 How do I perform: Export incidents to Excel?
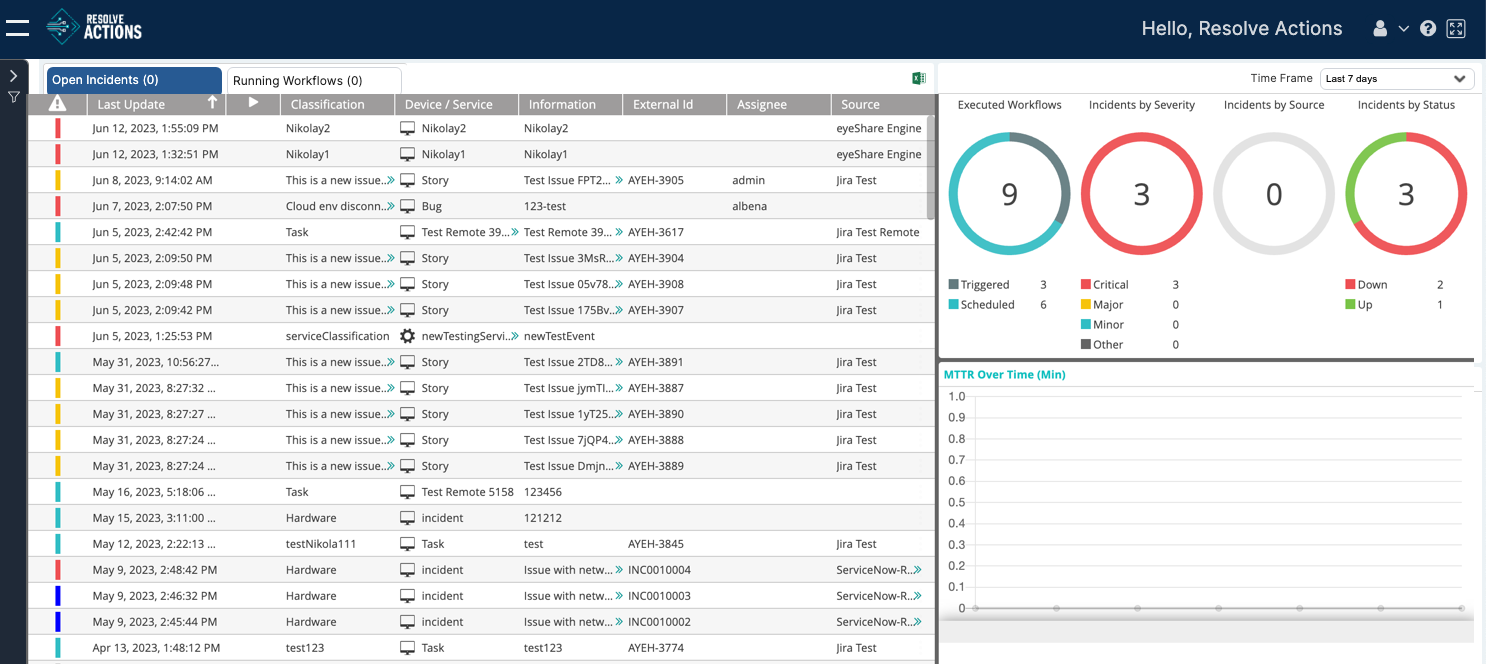point(919,79)
